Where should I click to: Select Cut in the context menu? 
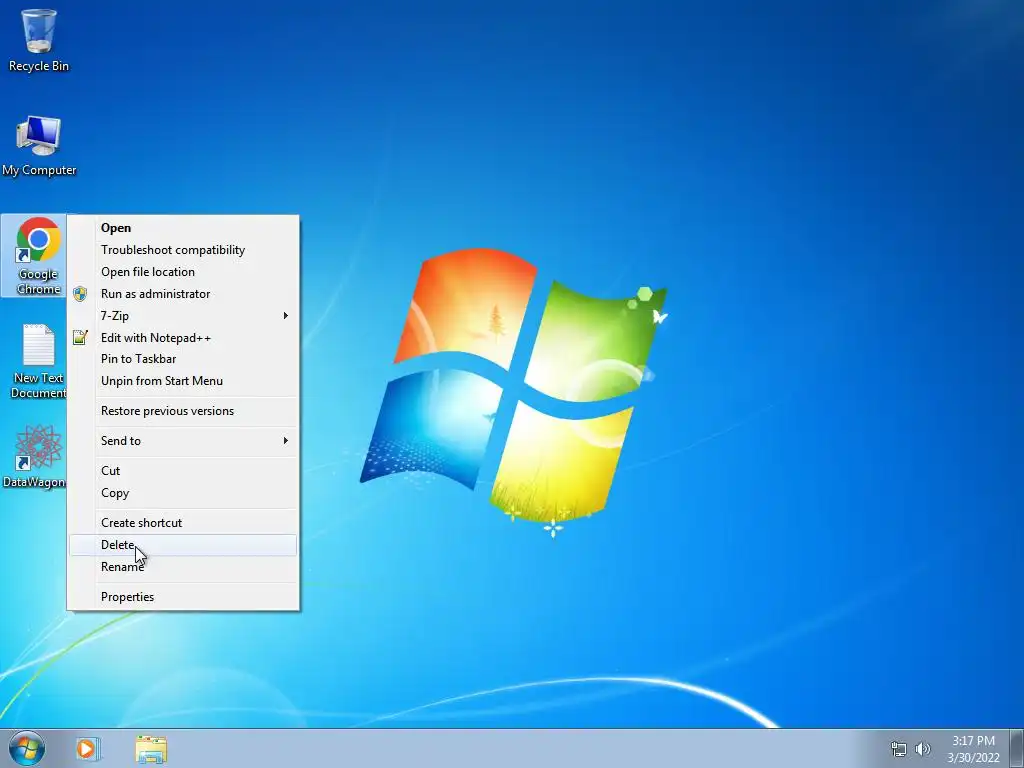[x=183, y=471]
